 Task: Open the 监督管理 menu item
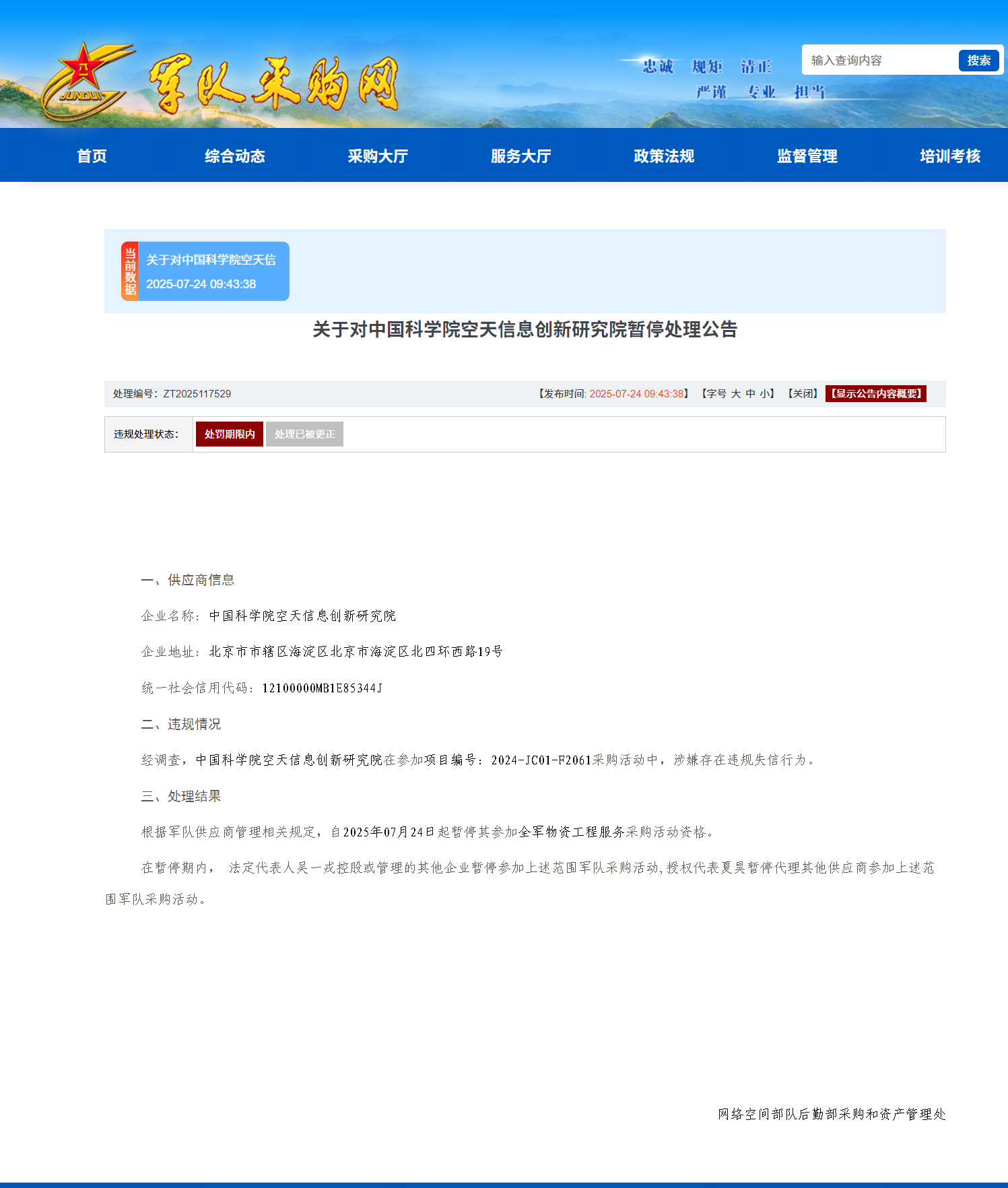pos(807,156)
